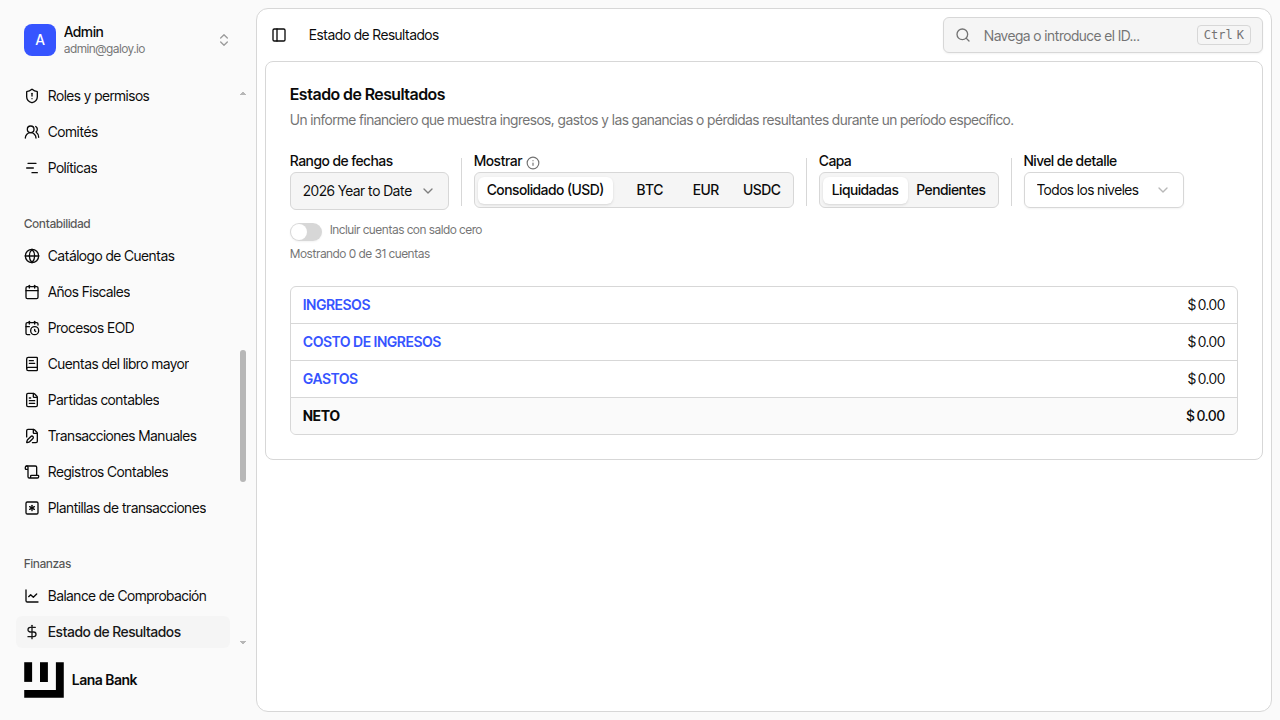This screenshot has width=1280, height=720.
Task: Switch display currency to USDC
Action: point(762,190)
